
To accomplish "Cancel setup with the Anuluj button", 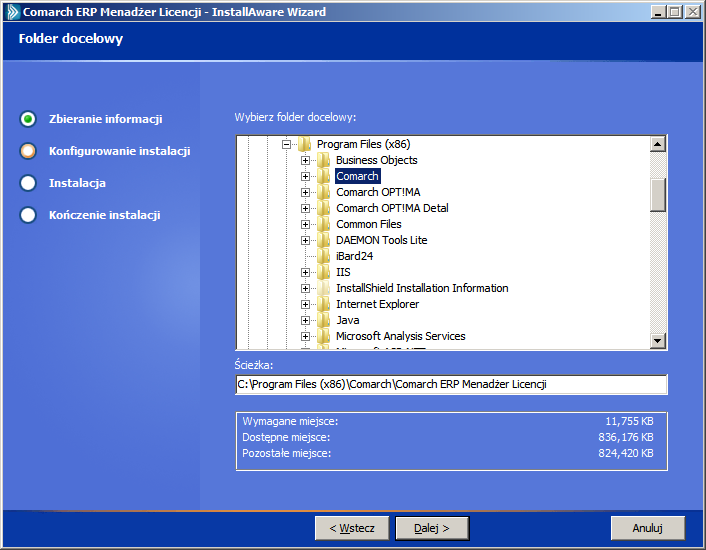I will [648, 528].
